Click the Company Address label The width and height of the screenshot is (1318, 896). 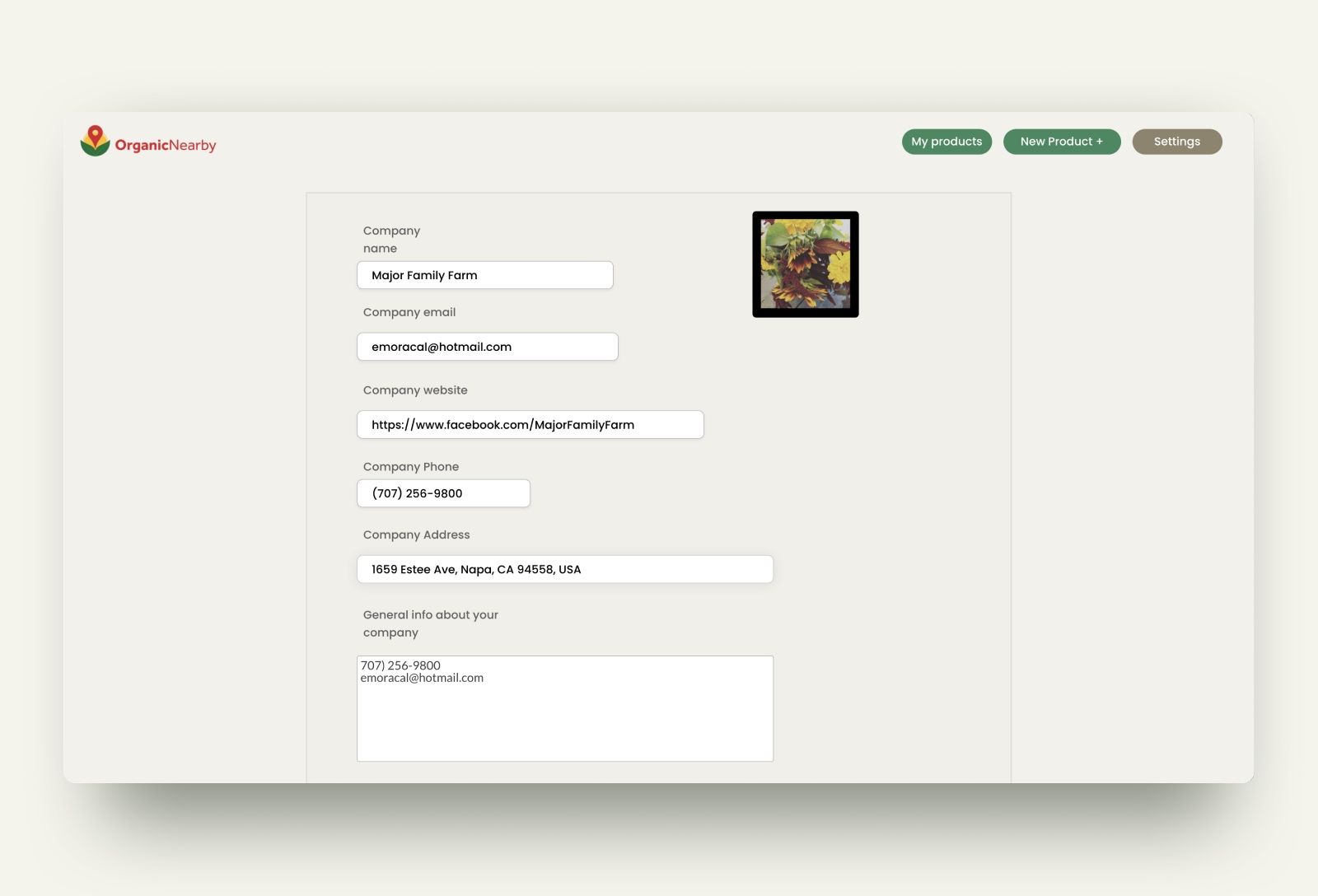417,534
